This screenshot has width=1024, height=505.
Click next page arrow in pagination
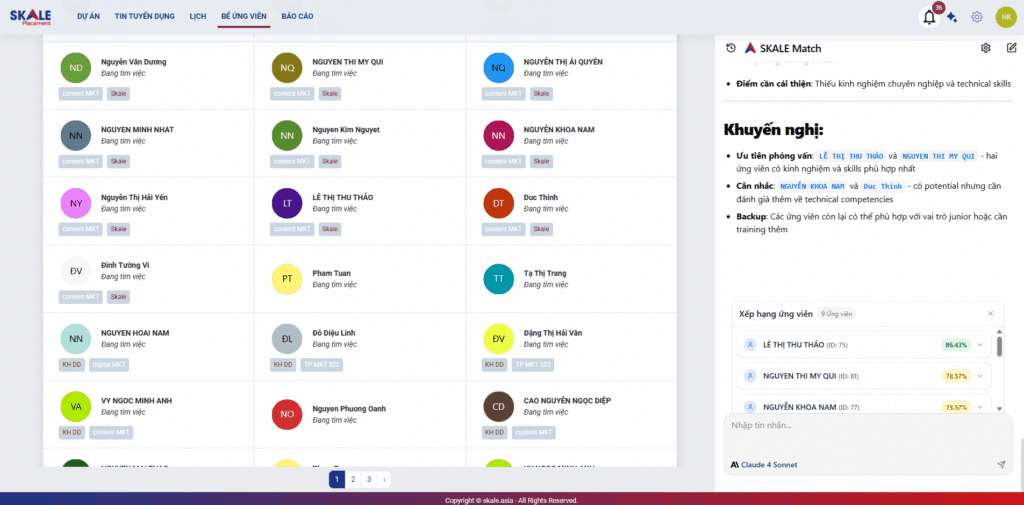[384, 480]
